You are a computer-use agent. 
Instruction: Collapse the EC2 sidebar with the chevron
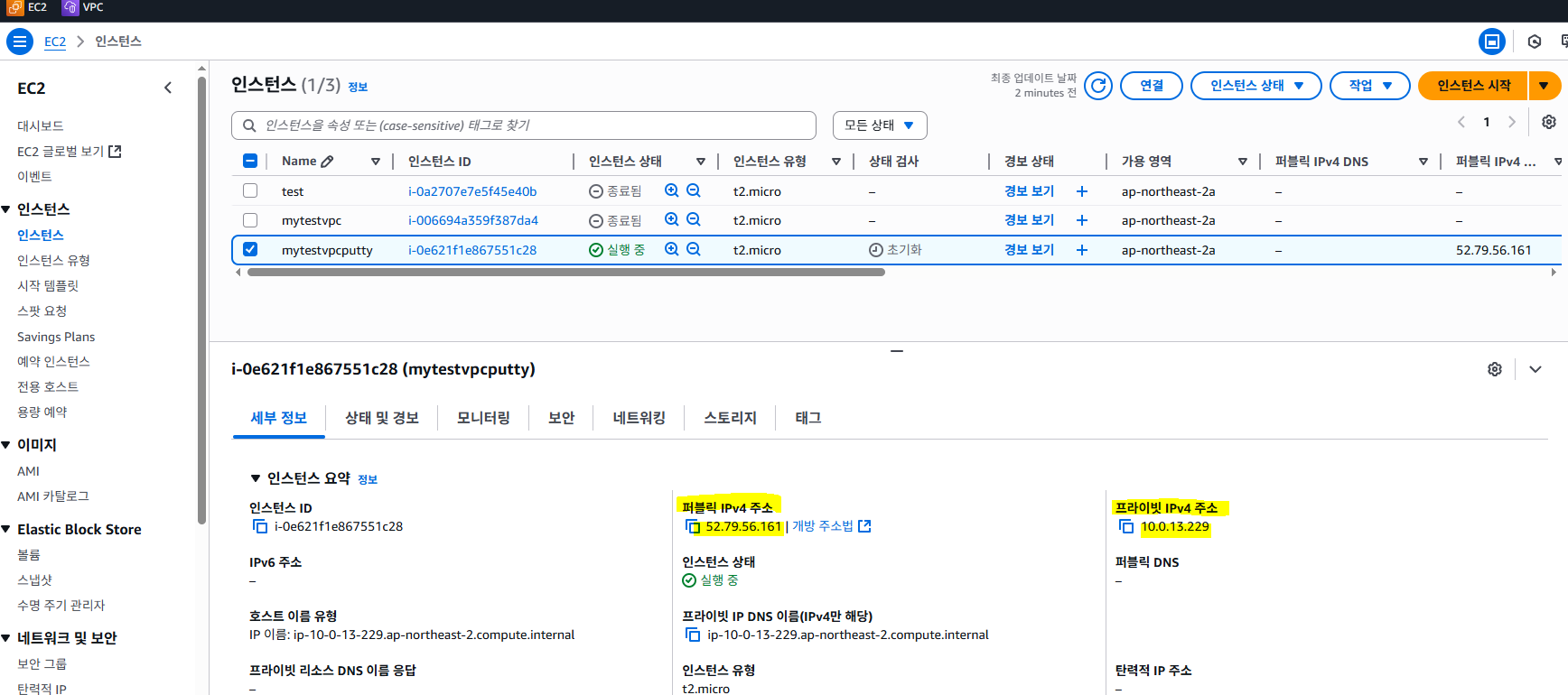(168, 88)
